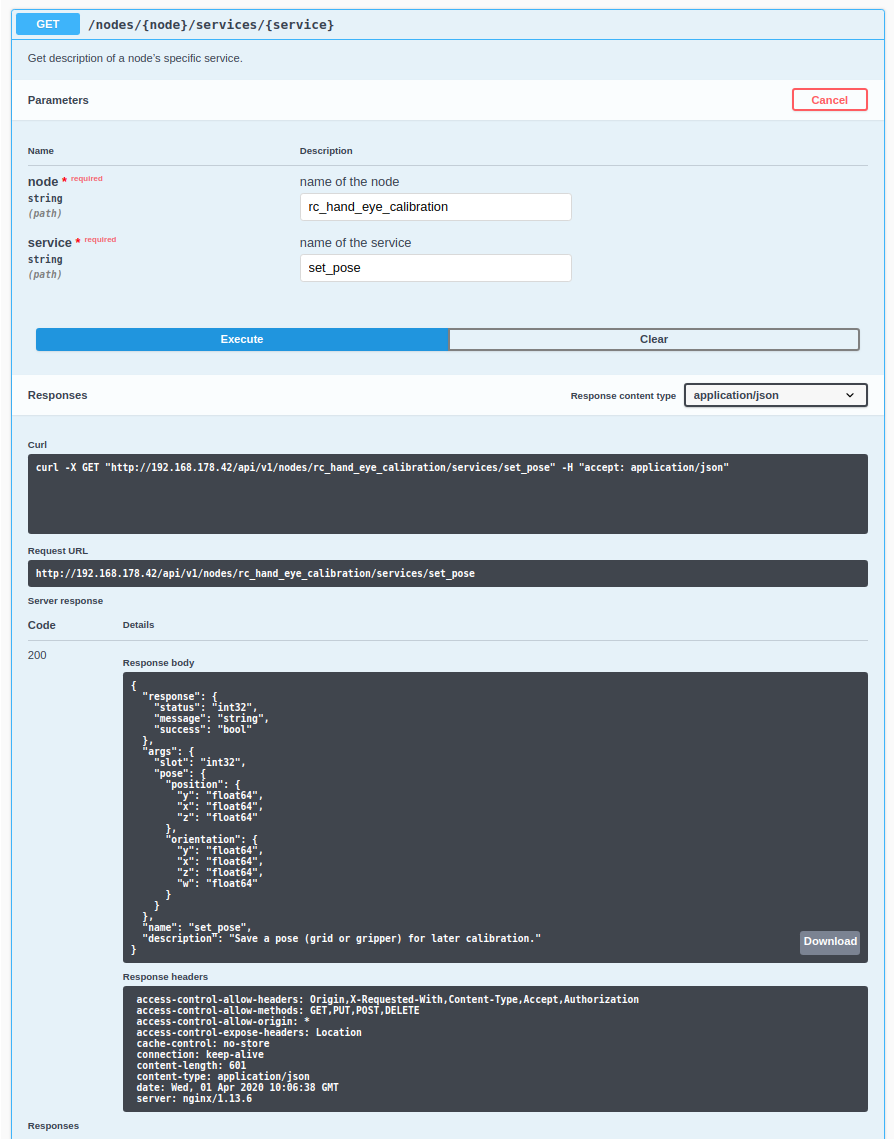Download the response body

829,942
